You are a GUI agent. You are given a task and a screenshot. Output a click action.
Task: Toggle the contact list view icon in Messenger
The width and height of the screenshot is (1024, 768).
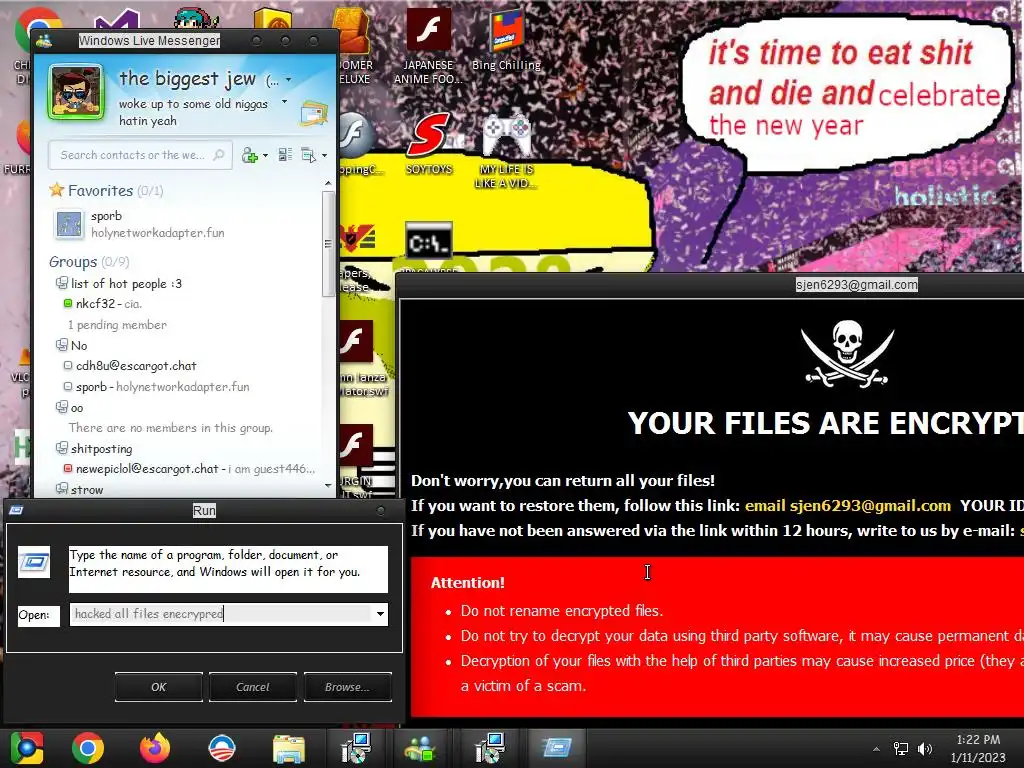285,155
